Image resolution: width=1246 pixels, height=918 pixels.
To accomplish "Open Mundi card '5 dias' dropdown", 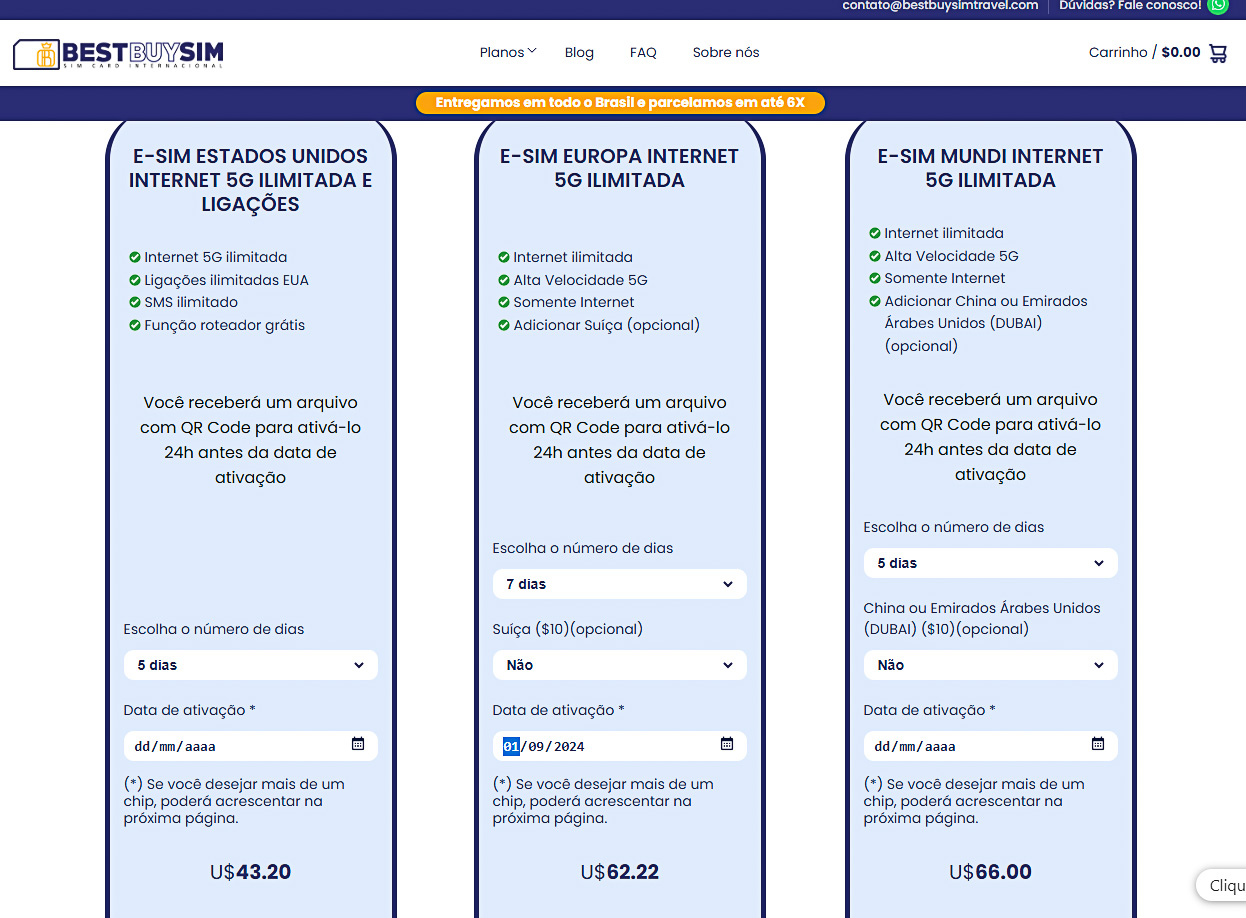I will [x=990, y=563].
